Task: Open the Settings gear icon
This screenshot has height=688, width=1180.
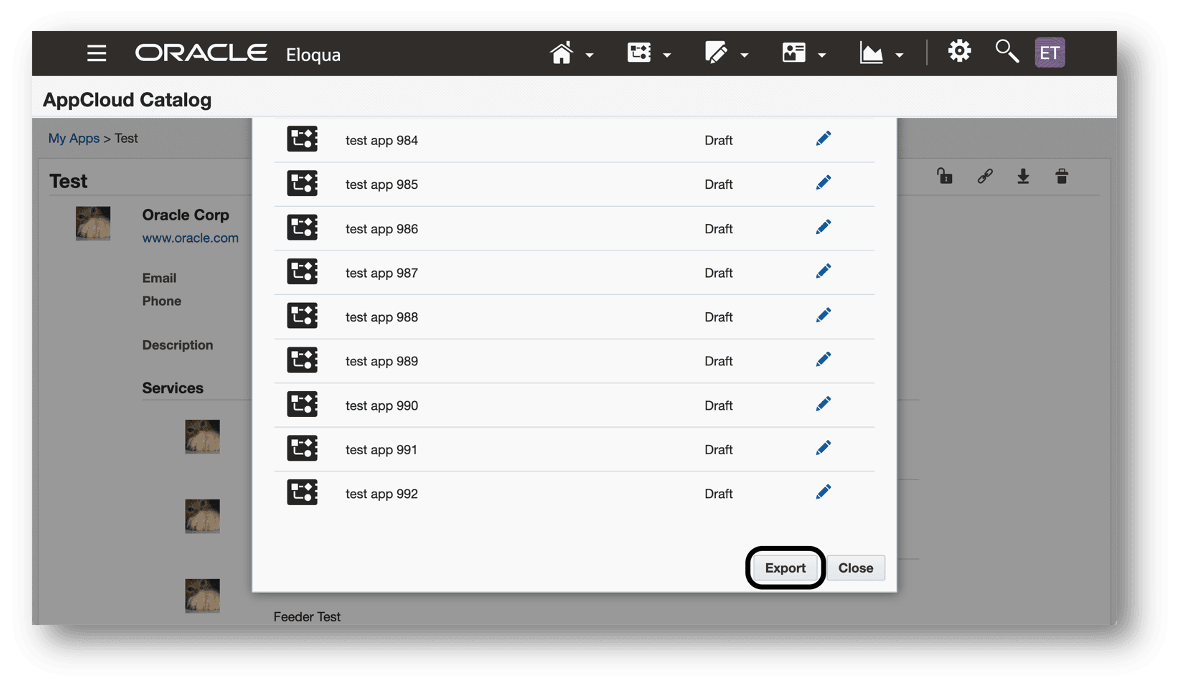Action: pos(959,51)
